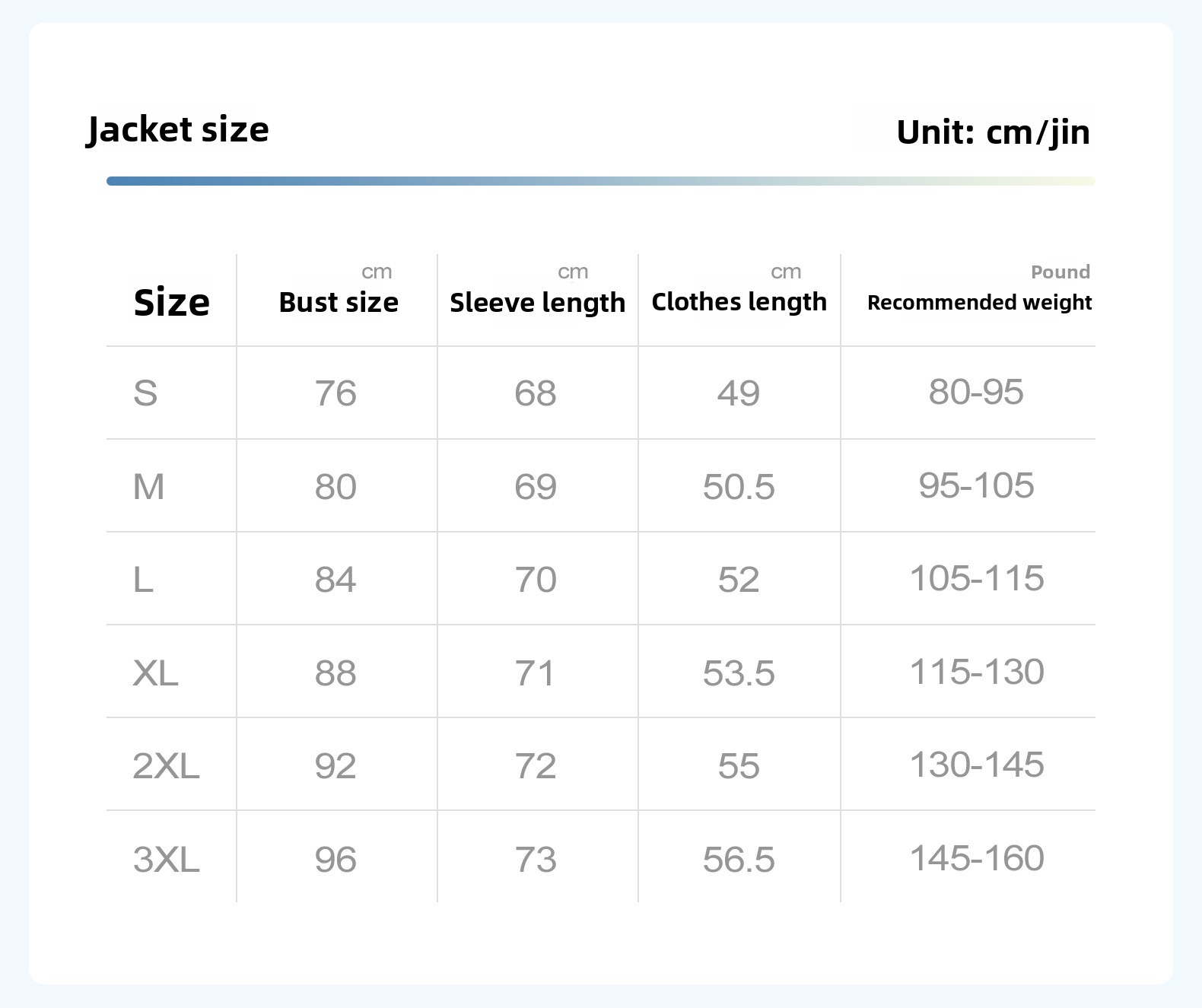Click bust size value 76
Viewport: 1202px width, 1008px height.
coord(335,393)
